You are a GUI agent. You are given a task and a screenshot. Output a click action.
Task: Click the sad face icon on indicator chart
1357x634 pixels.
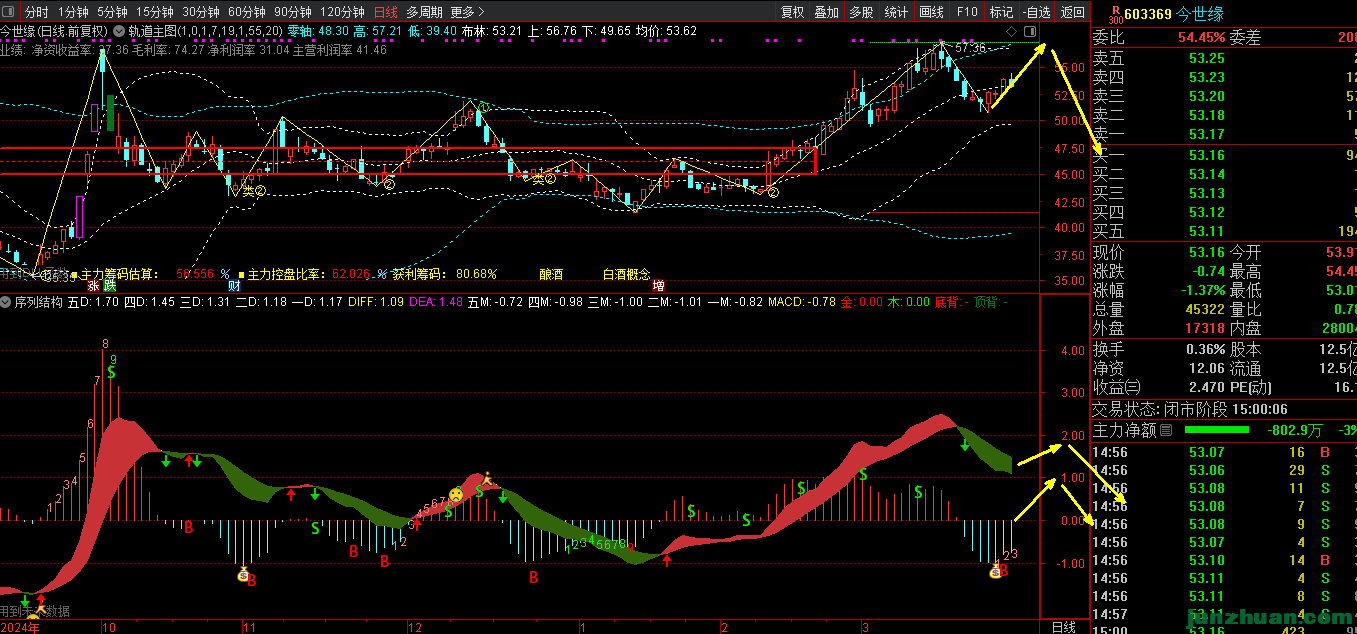tap(456, 495)
